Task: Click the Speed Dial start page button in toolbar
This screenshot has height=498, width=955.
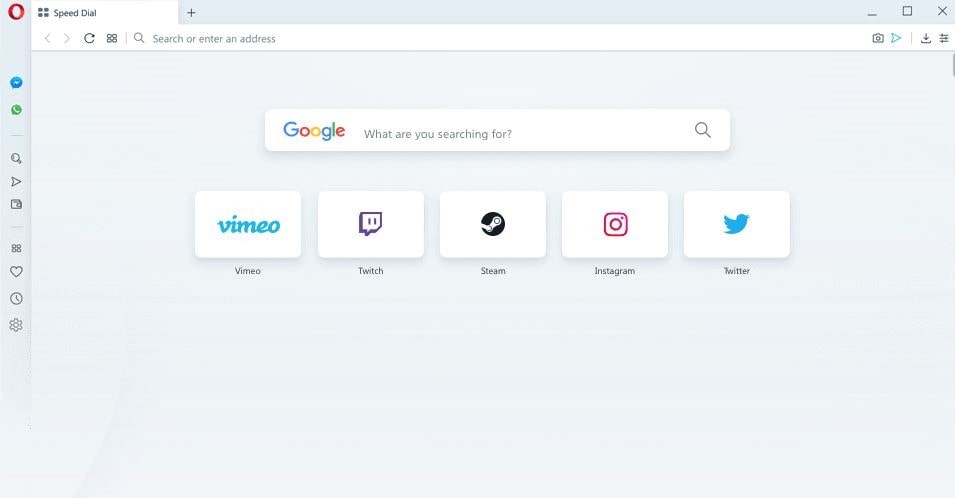Action: tap(112, 38)
